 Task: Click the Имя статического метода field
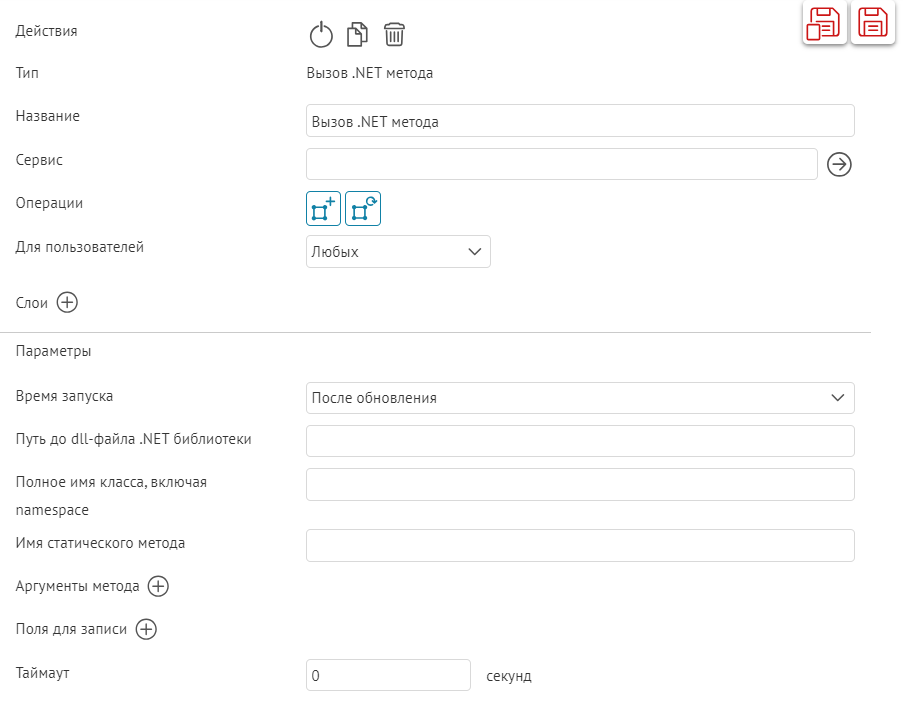(x=580, y=546)
